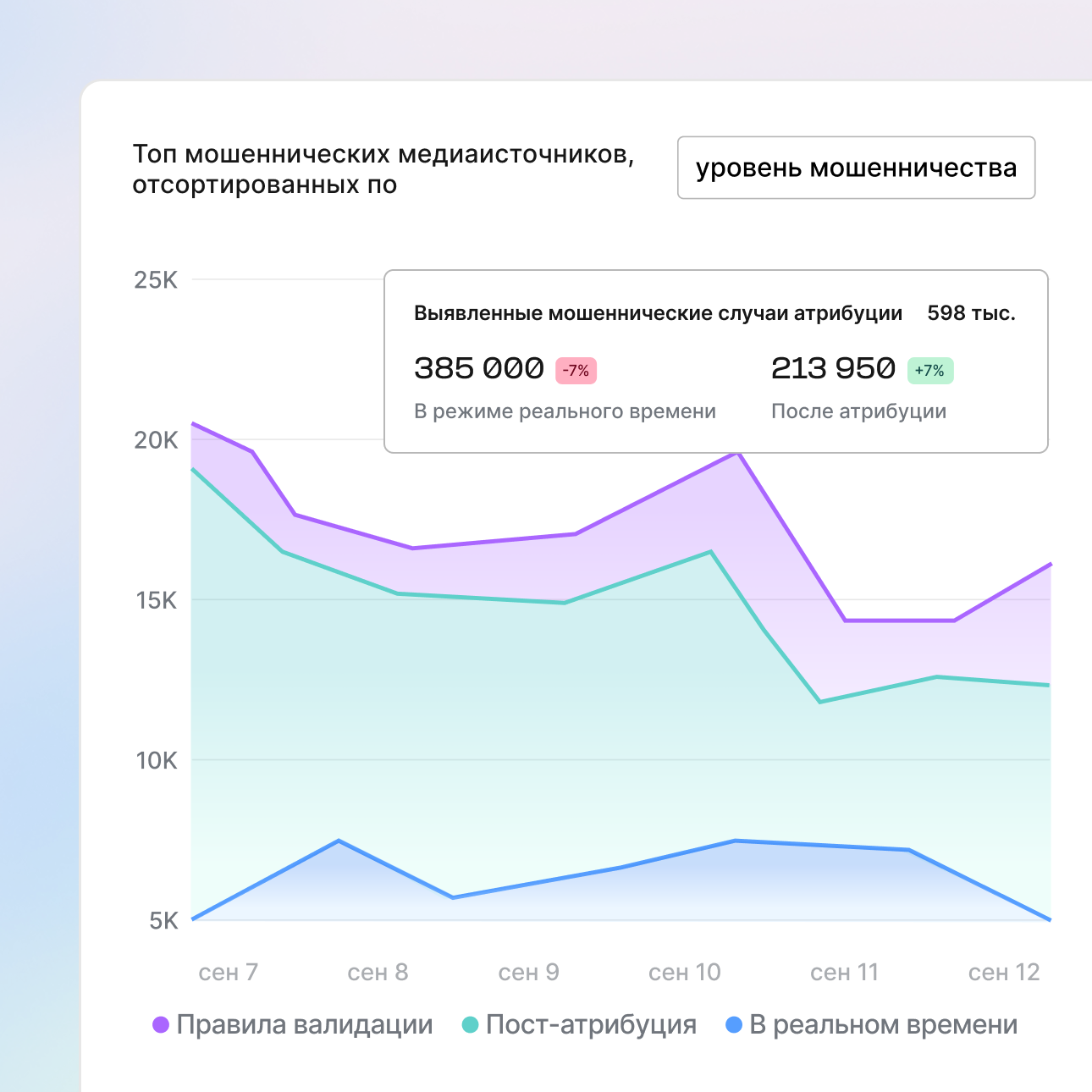Viewport: 1092px width, 1092px height.
Task: Click the teal Пост-атрибуция legend dot
Action: point(470,1025)
